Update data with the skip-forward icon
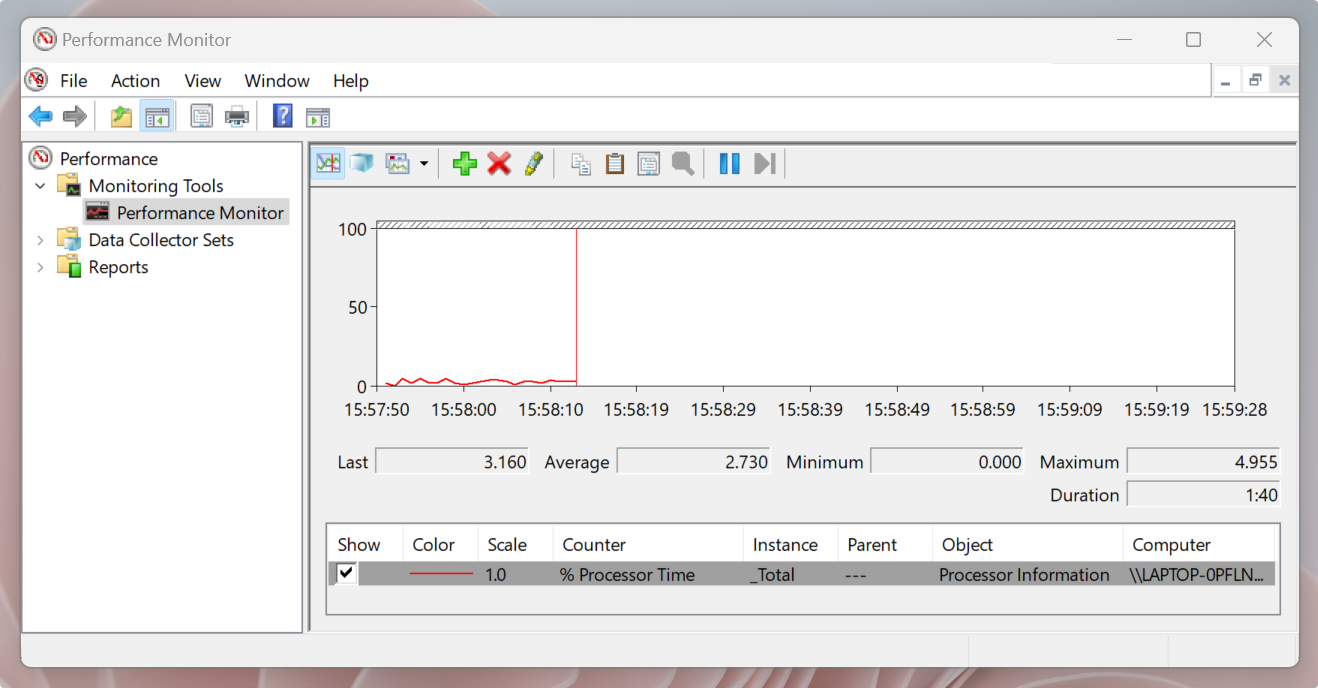The height and width of the screenshot is (688, 1318). (765, 163)
